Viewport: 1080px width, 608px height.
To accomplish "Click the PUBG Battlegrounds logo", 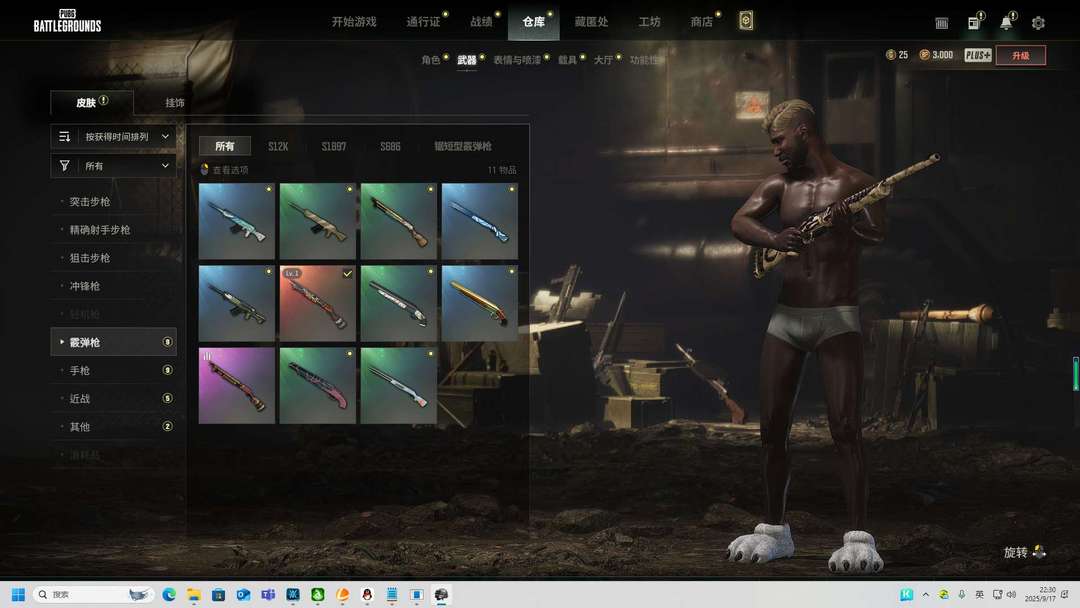I will (x=67, y=21).
